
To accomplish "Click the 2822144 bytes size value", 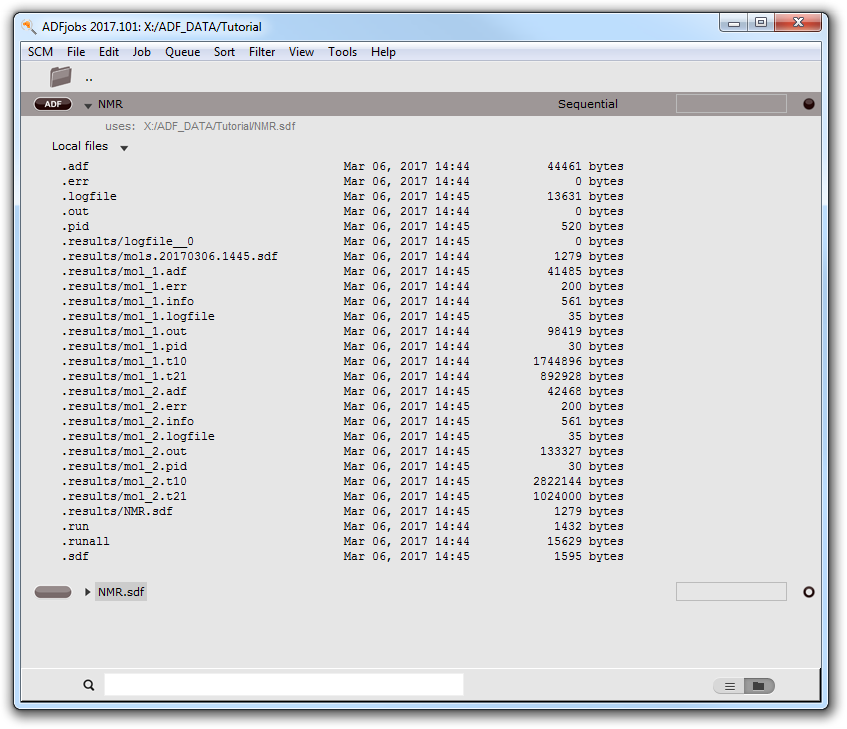I will (x=579, y=482).
